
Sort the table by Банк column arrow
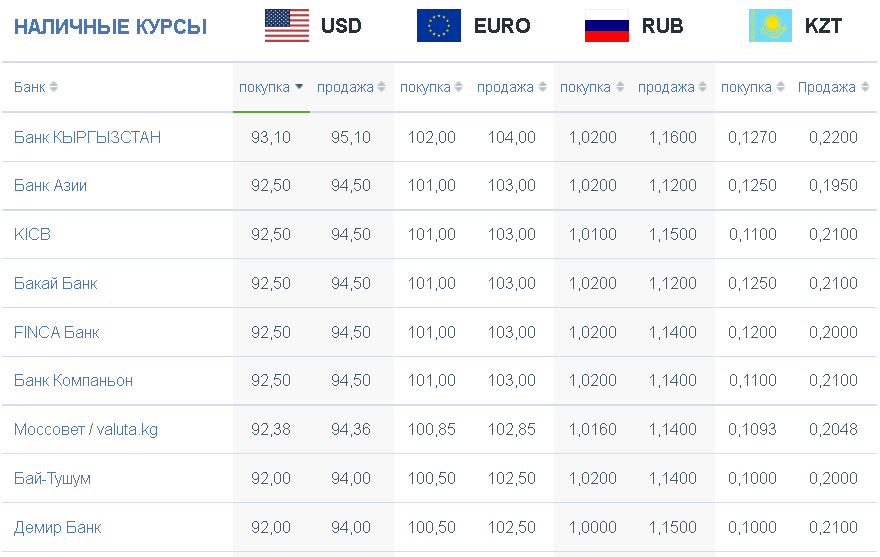coord(54,87)
